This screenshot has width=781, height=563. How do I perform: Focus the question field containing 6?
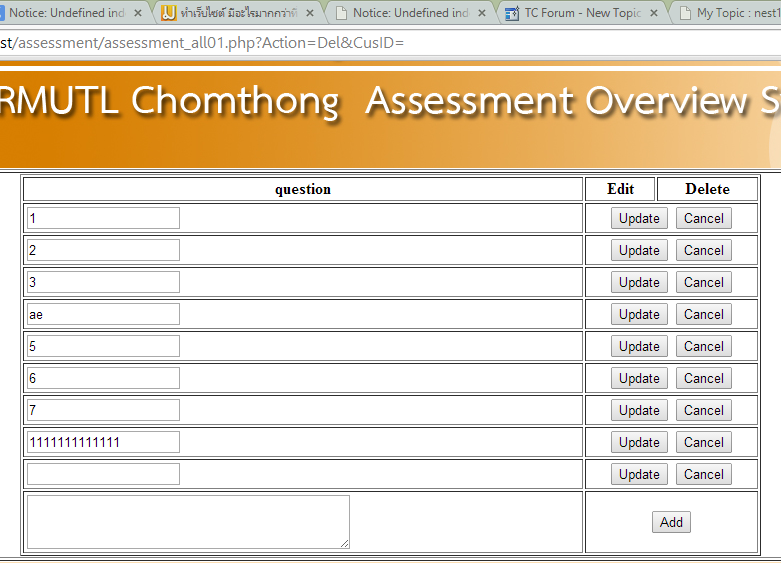pyautogui.click(x=103, y=378)
